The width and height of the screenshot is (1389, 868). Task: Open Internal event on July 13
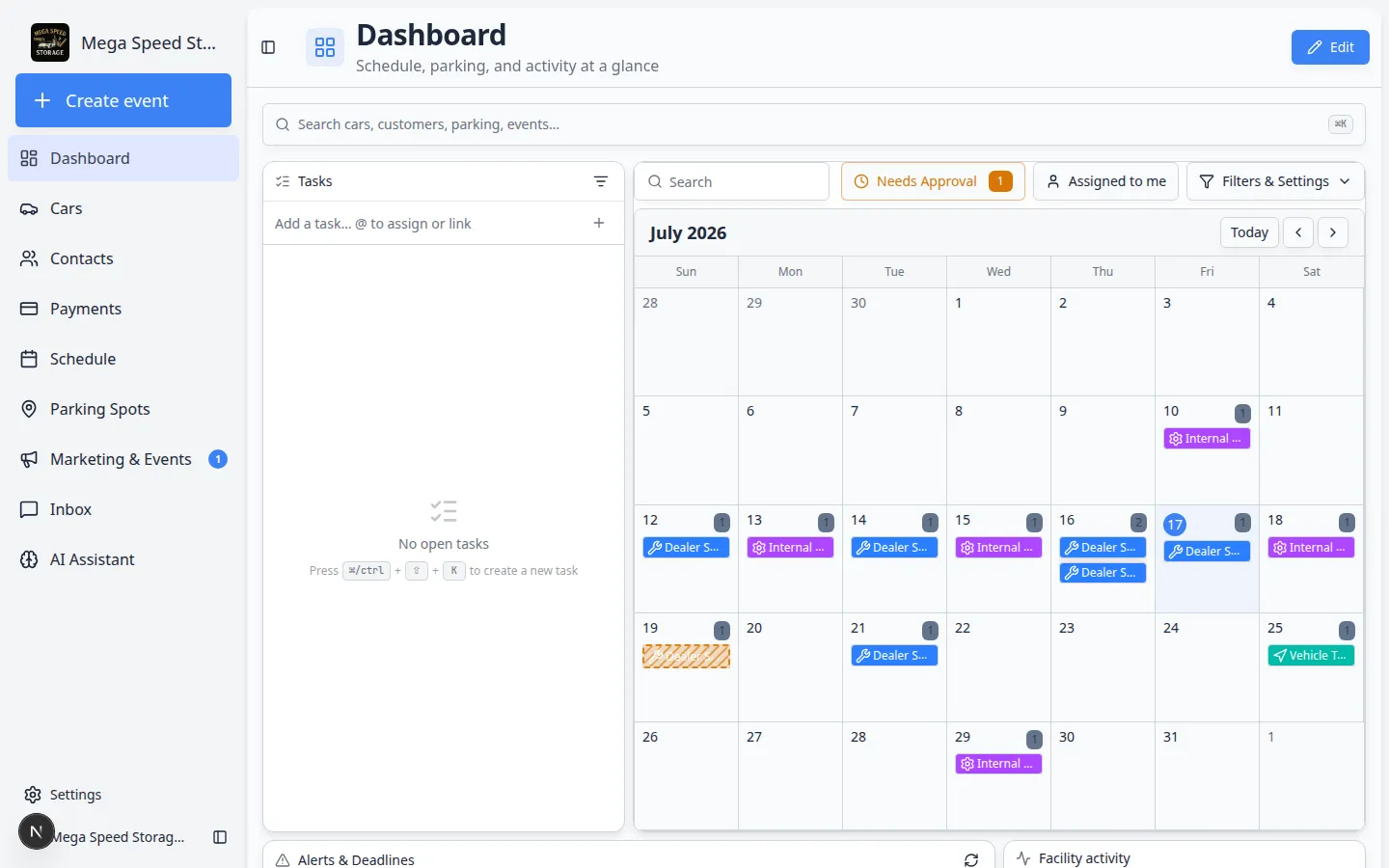790,548
